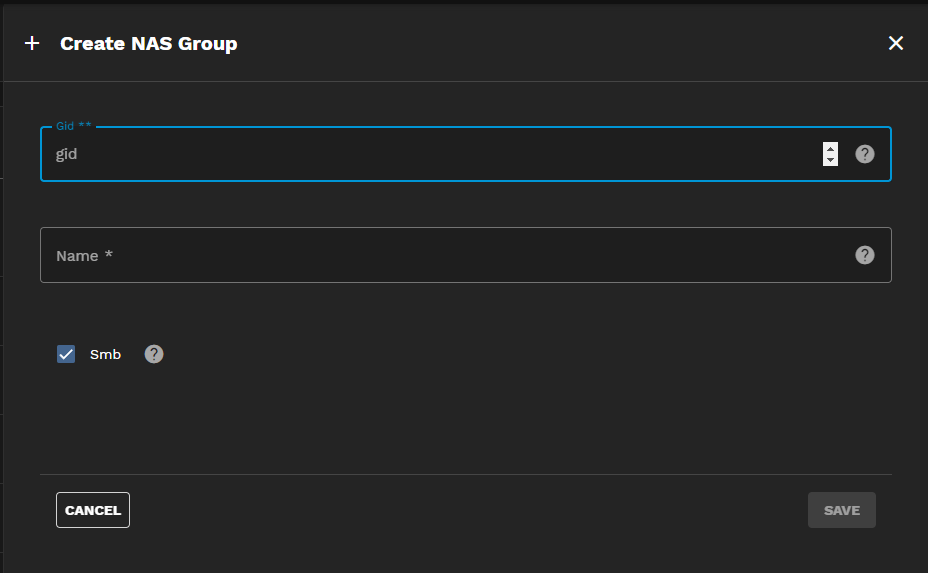Increase Gid with the up spinner arrow
Screen dimensions: 928x573
pyautogui.click(x=830, y=149)
